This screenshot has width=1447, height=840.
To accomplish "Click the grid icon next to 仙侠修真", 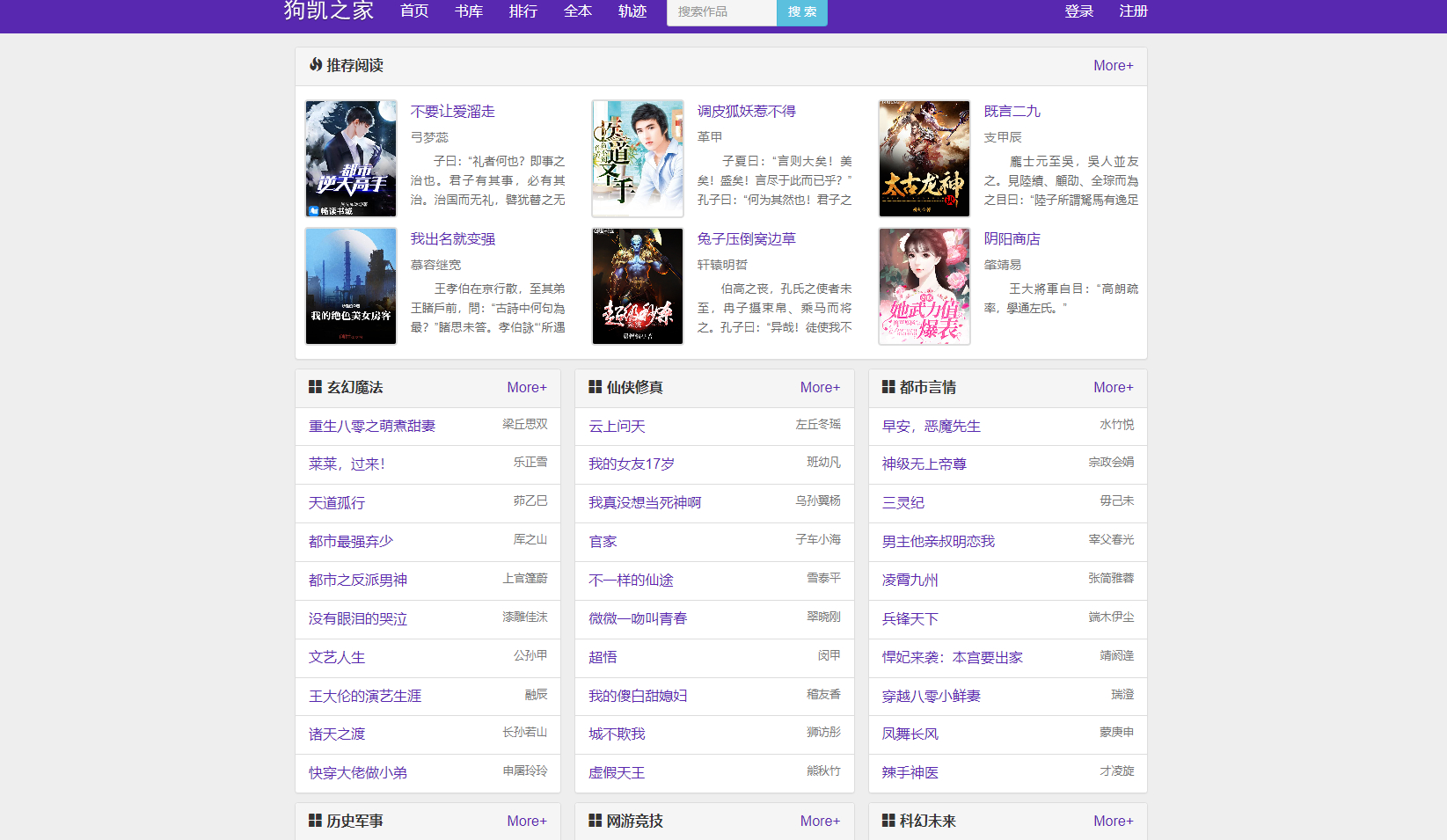I will (x=595, y=387).
